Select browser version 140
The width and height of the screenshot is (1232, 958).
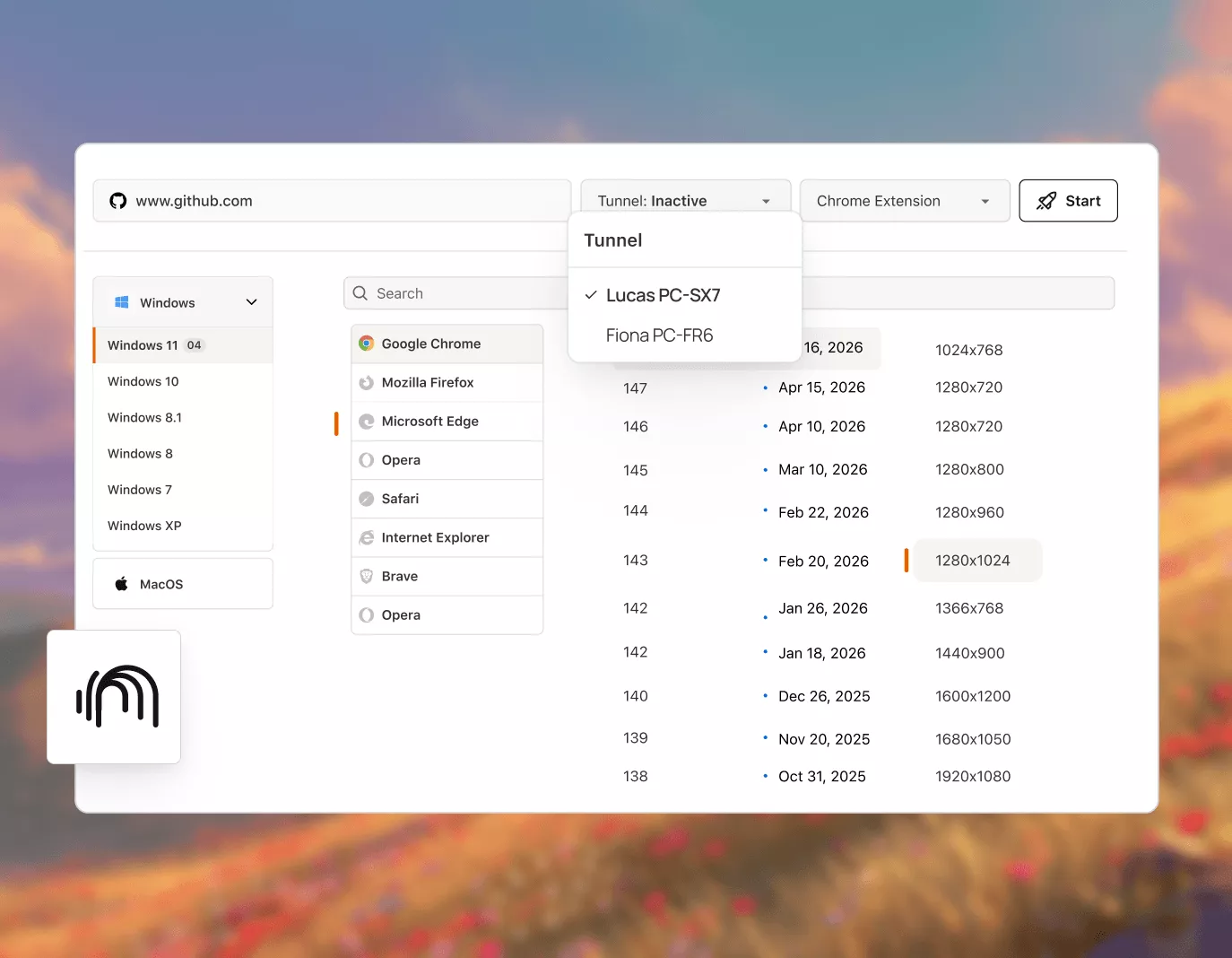(636, 696)
